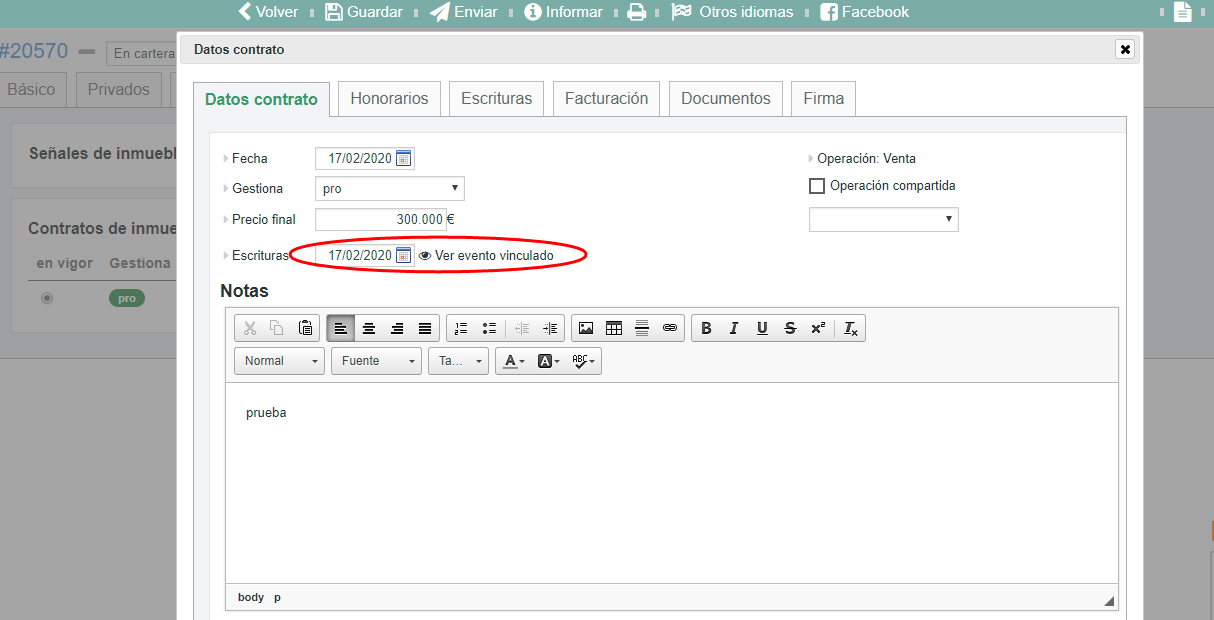Click the document icon at top right

coord(1182,12)
